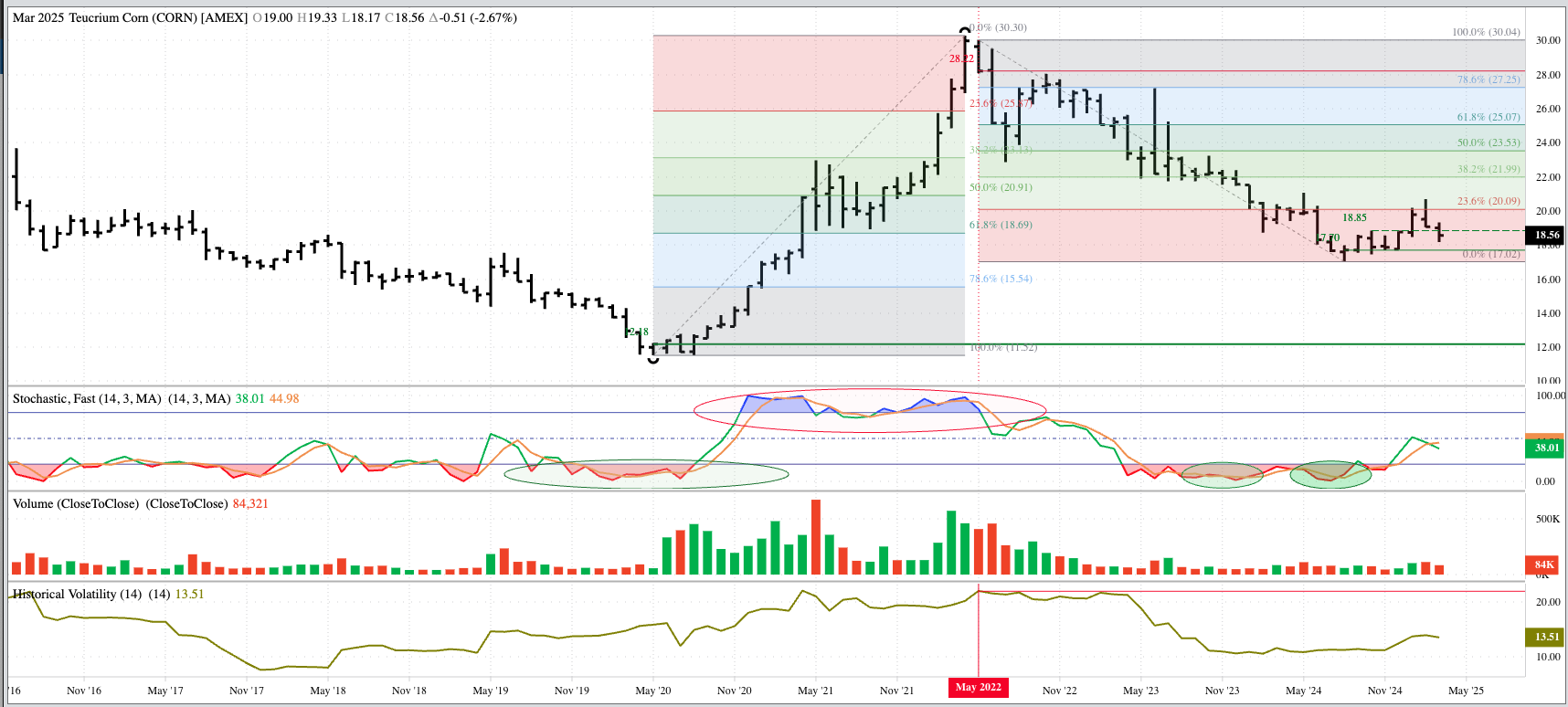Click the tallest red volume bar
The width and height of the screenshot is (1568, 707).
pyautogui.click(x=816, y=536)
